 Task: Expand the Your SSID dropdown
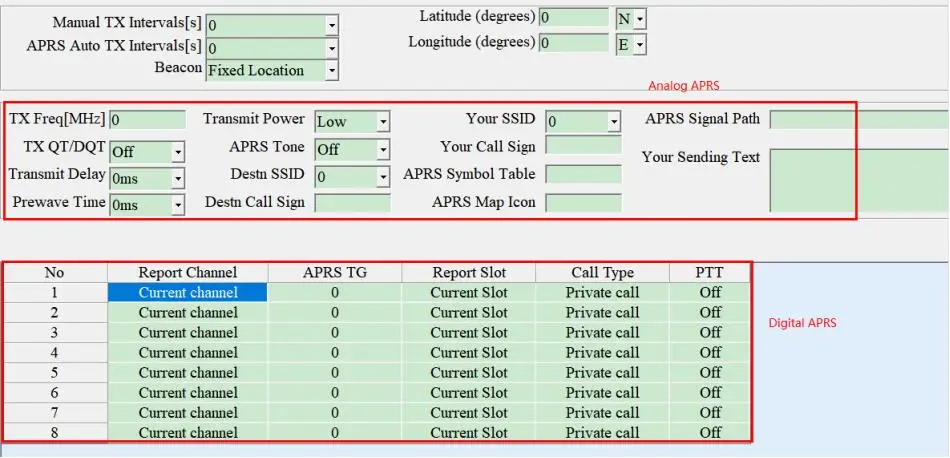tap(614, 122)
